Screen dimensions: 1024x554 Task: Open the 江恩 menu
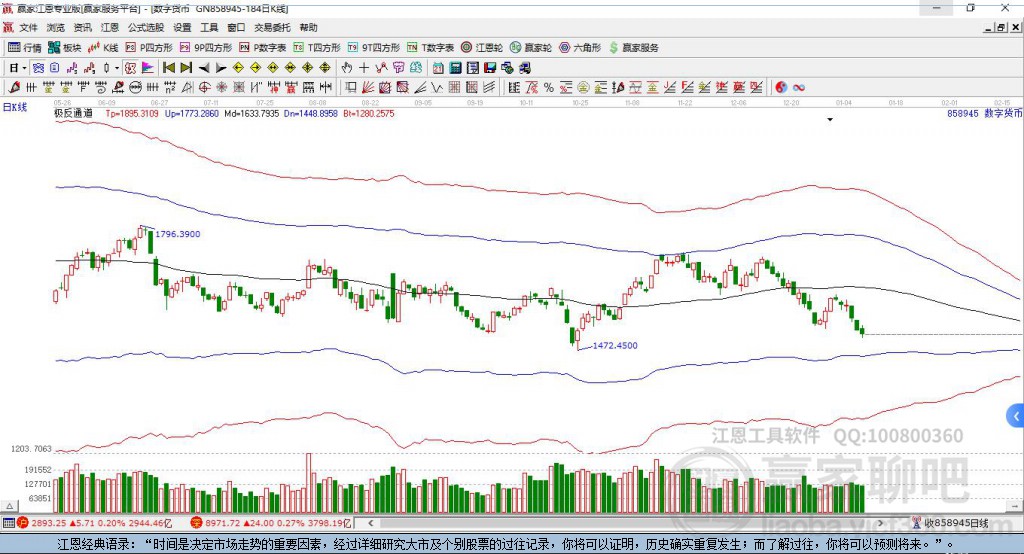pos(109,27)
